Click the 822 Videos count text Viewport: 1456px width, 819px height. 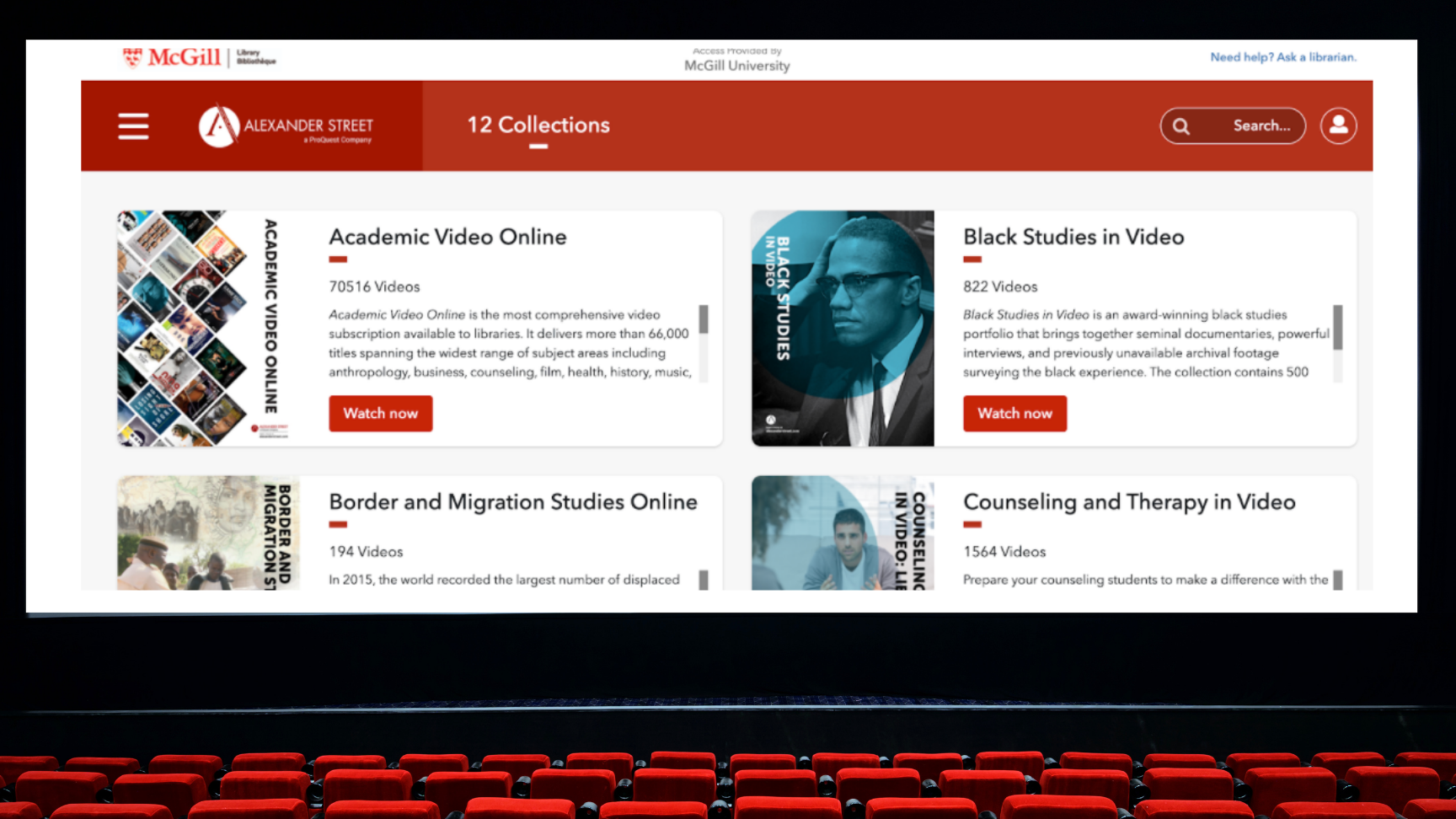click(x=1000, y=286)
